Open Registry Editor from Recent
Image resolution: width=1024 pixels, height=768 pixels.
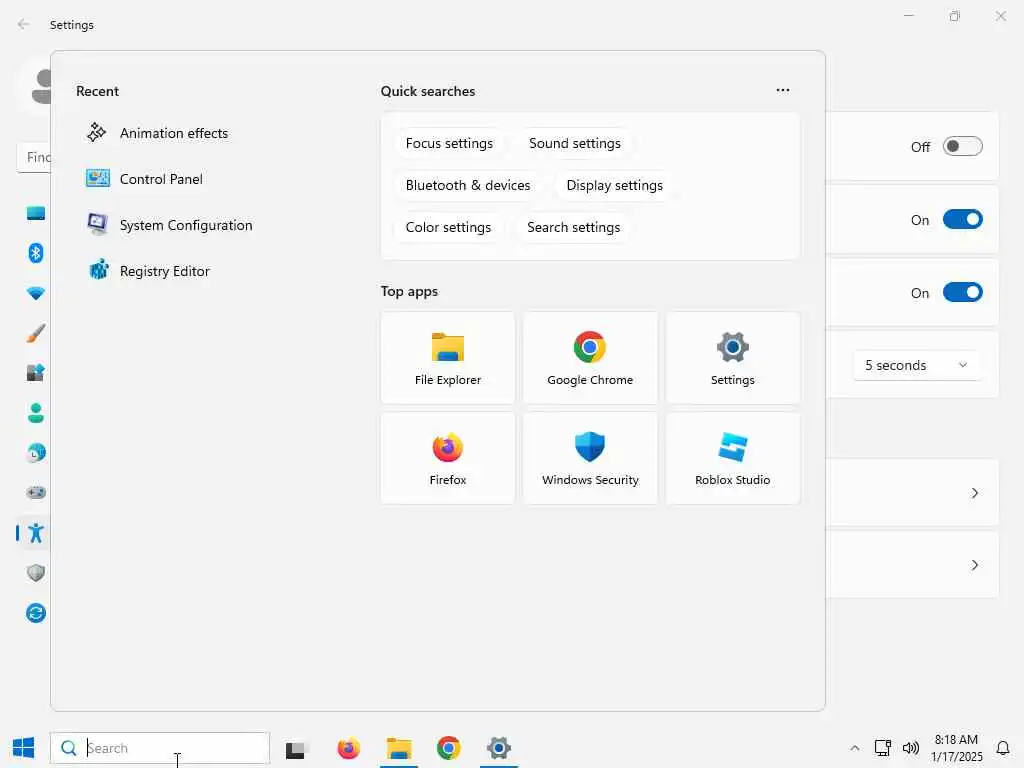click(x=165, y=271)
